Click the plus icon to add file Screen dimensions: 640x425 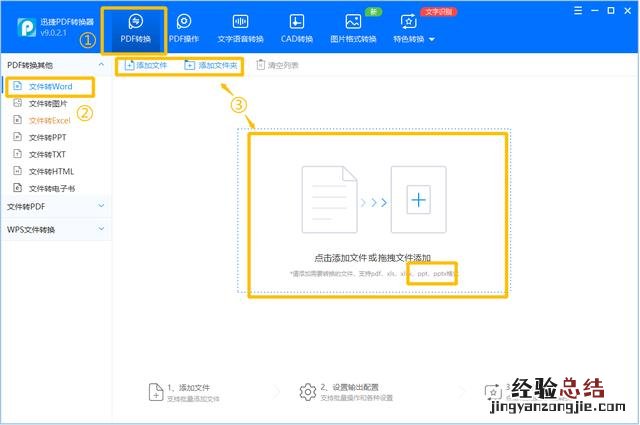point(419,200)
